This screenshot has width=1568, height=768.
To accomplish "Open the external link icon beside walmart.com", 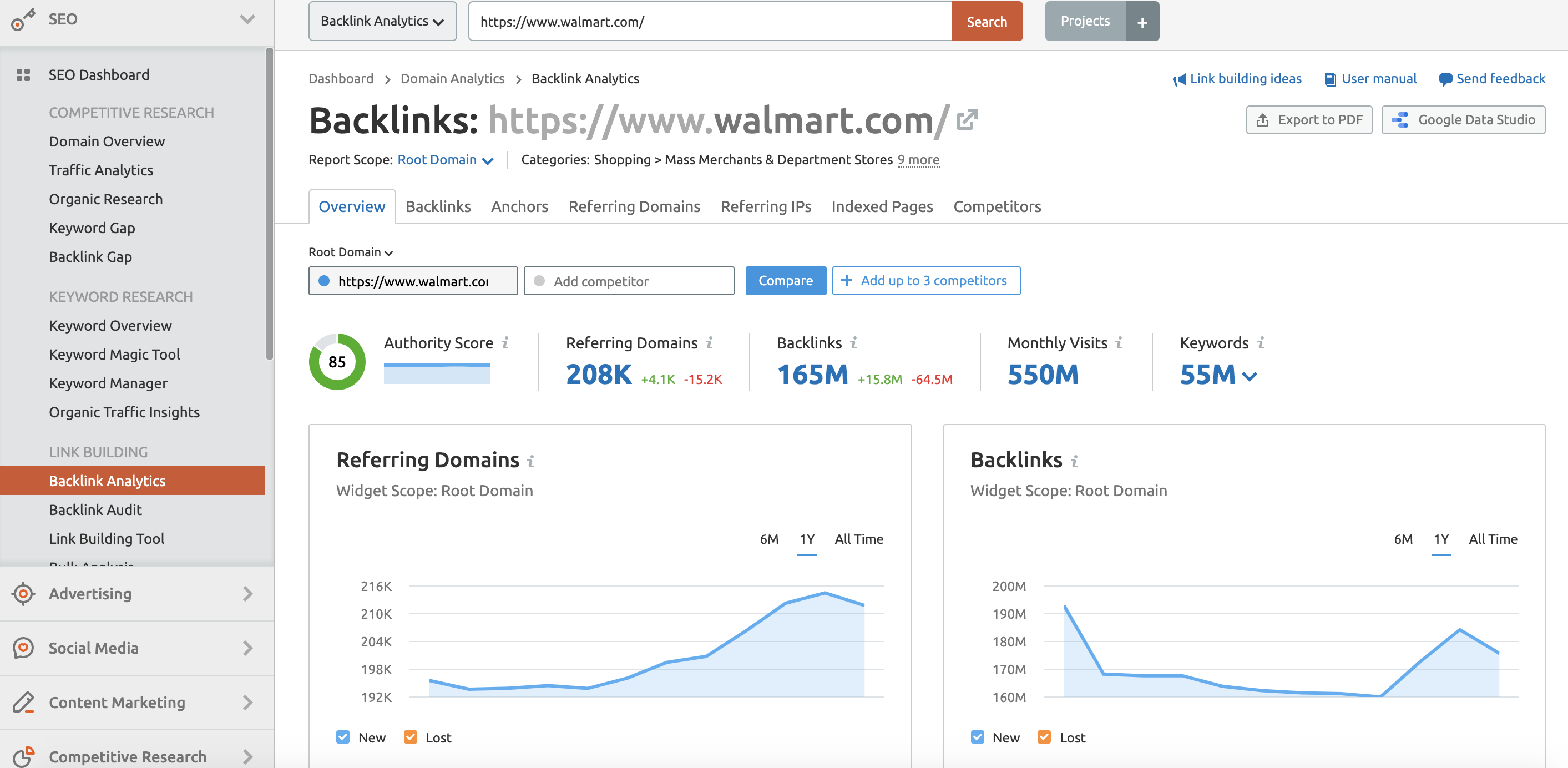I will pyautogui.click(x=967, y=120).
